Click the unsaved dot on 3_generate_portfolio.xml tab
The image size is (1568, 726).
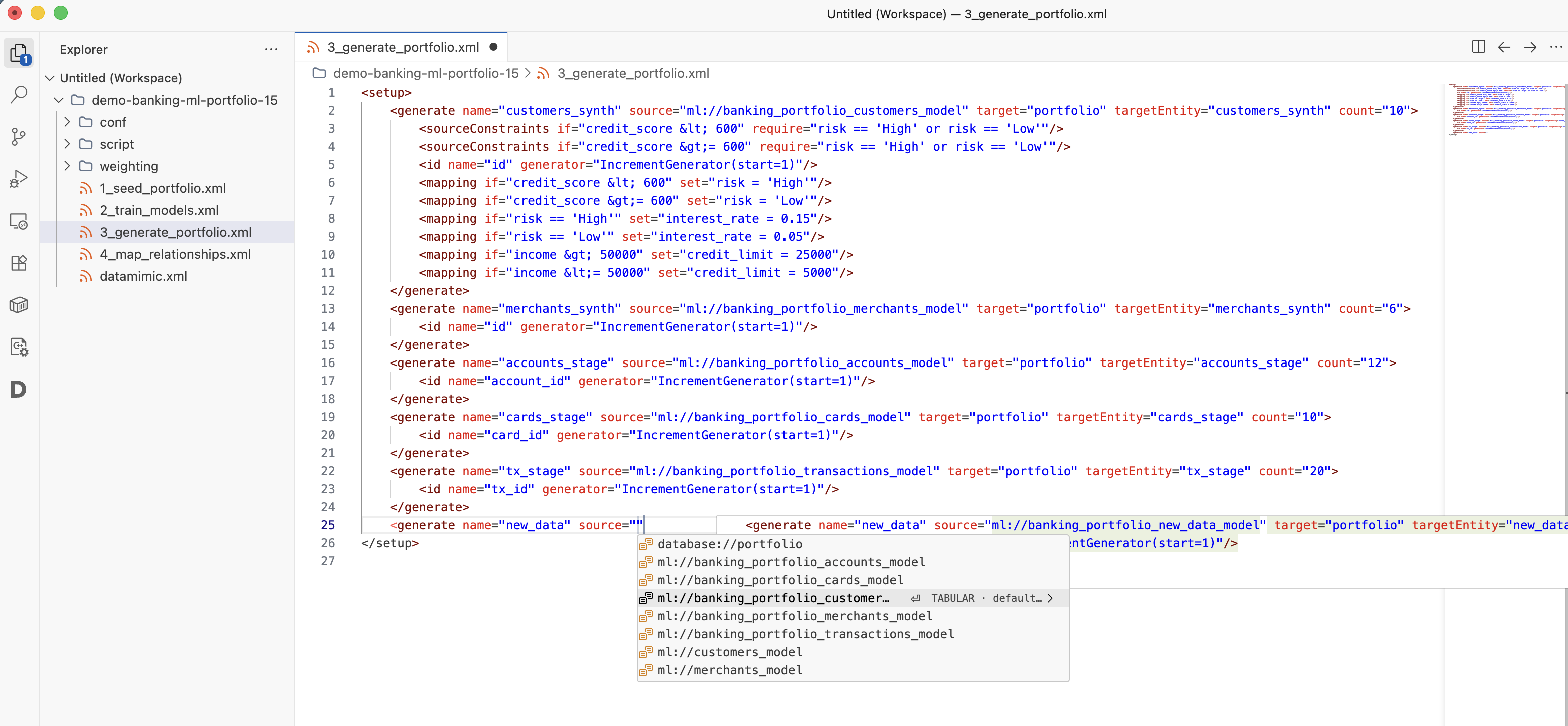[x=493, y=47]
